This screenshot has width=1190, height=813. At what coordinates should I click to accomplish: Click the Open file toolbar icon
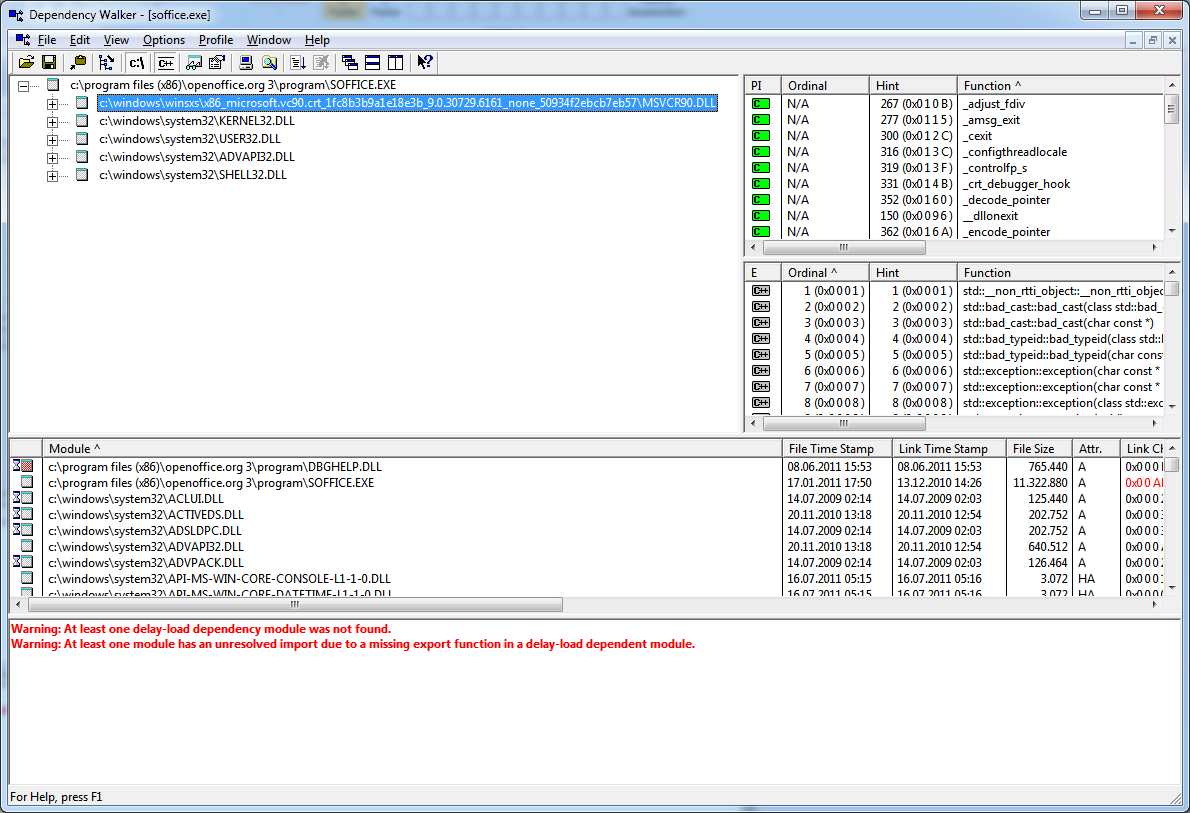(27, 63)
